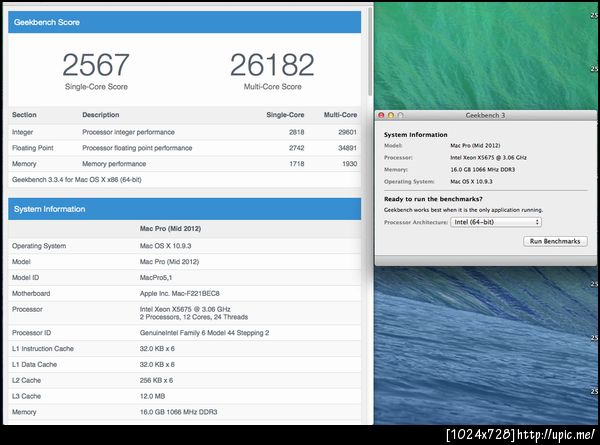The height and width of the screenshot is (445, 600).
Task: Click L2 Cache value 256 KB x 6
Action: tap(156, 380)
